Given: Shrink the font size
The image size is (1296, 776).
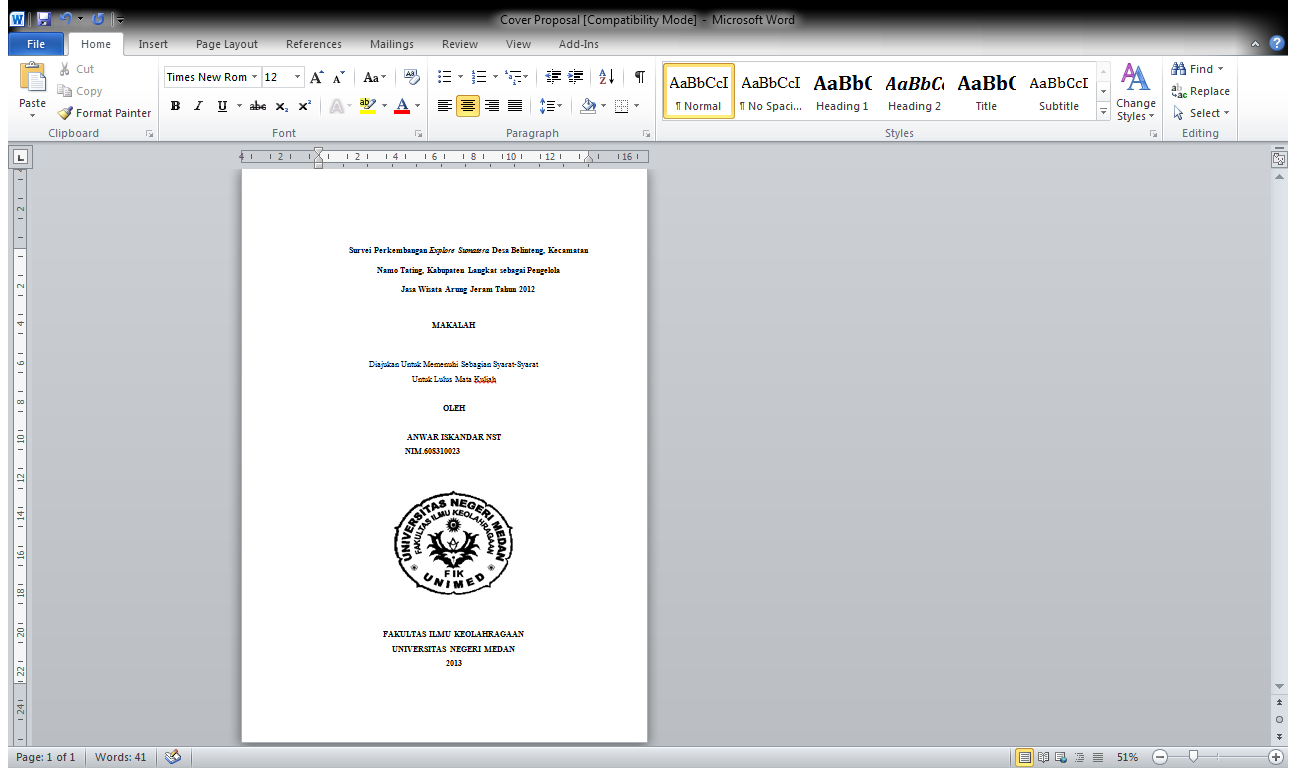Looking at the screenshot, I should pos(339,77).
